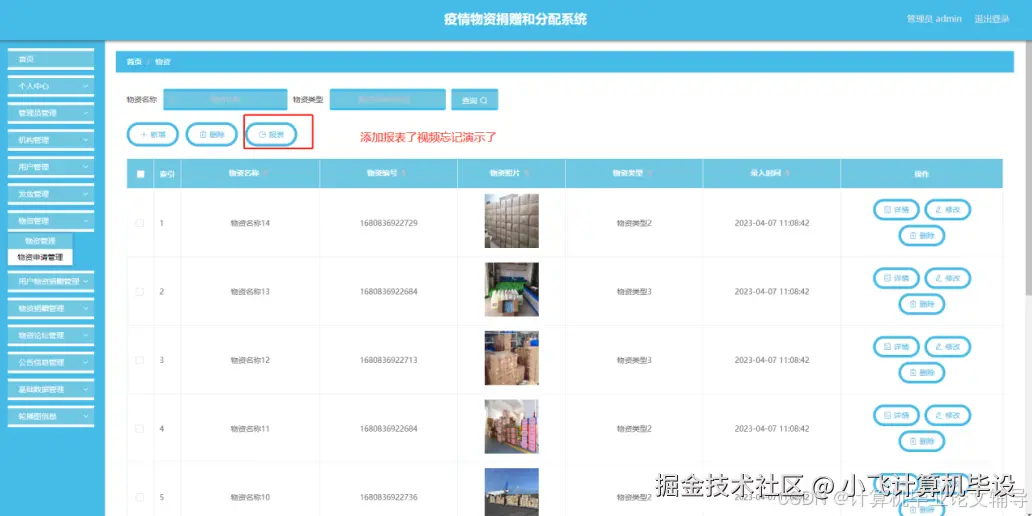Sort by the 物资名称 column header

point(249,173)
